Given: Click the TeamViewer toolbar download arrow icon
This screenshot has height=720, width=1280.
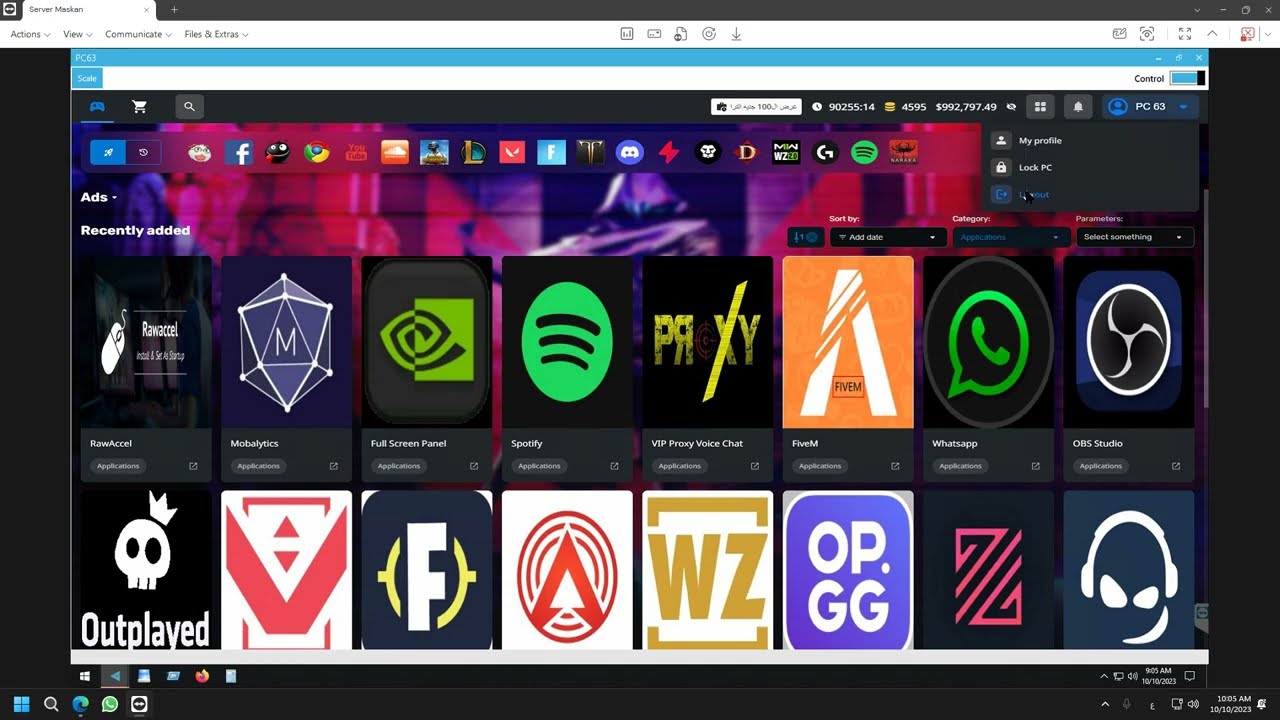Looking at the screenshot, I should point(736,34).
